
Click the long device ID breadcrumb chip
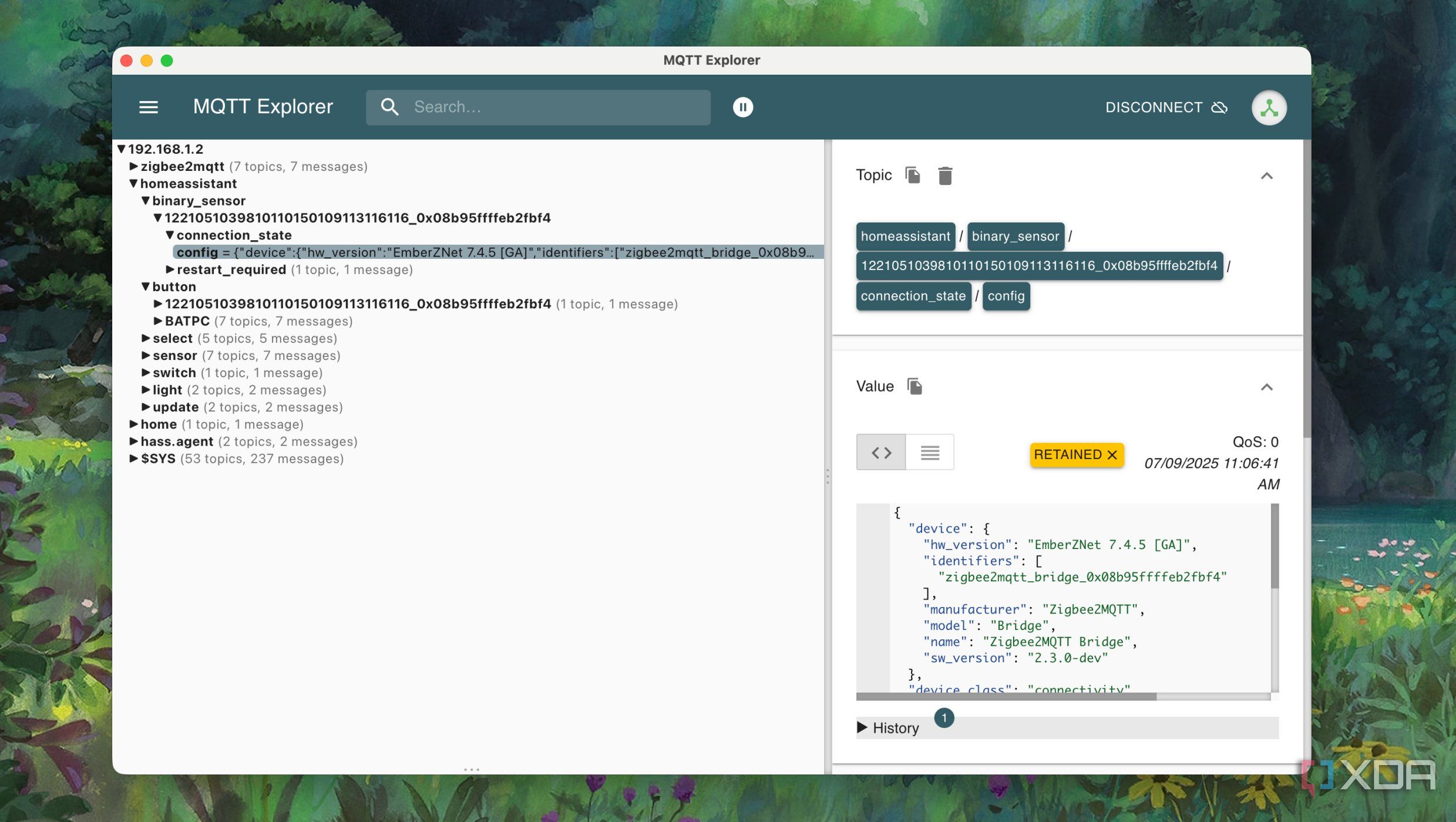pyautogui.click(x=1039, y=266)
